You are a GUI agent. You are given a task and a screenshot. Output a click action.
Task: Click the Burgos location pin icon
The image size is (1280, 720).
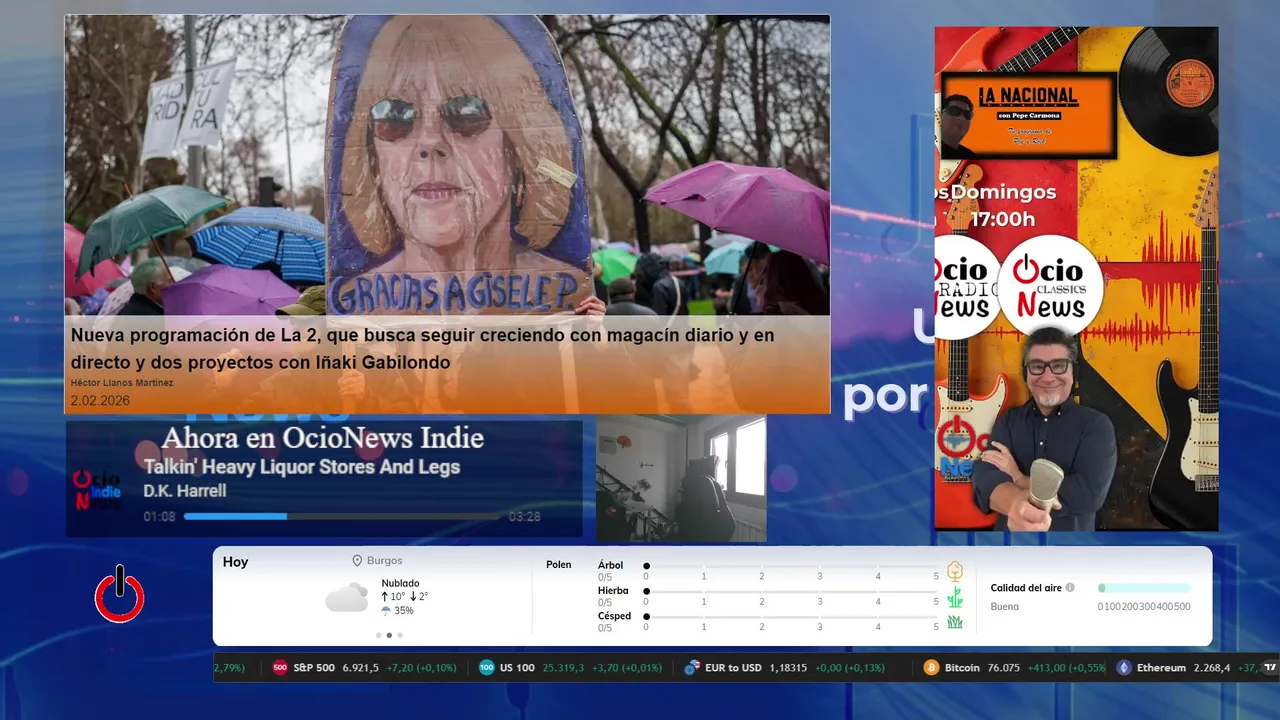[x=357, y=561]
